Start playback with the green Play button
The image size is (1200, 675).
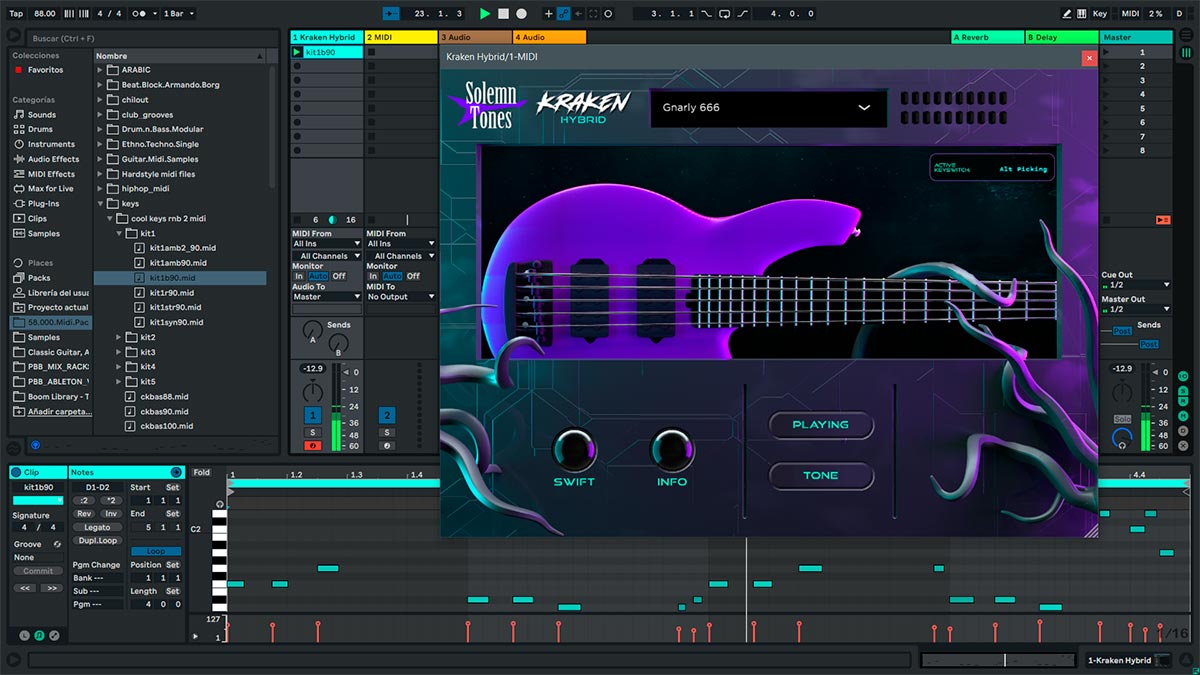point(485,14)
